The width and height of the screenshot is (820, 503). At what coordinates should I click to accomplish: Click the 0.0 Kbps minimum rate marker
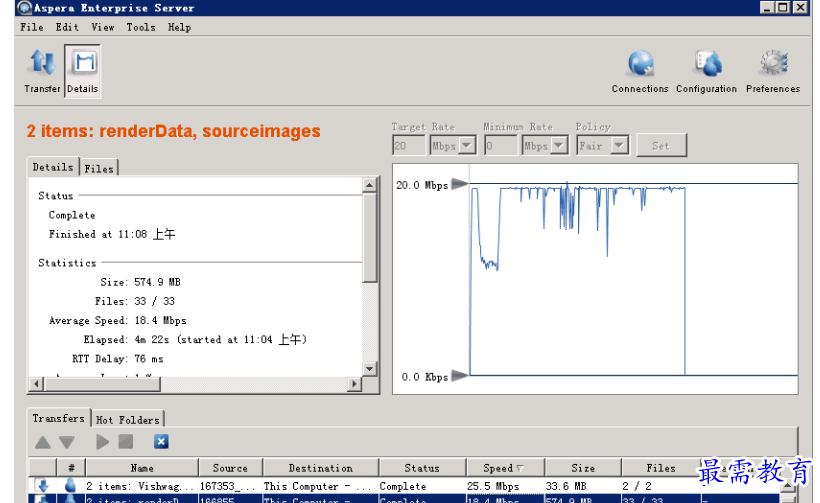coord(459,375)
